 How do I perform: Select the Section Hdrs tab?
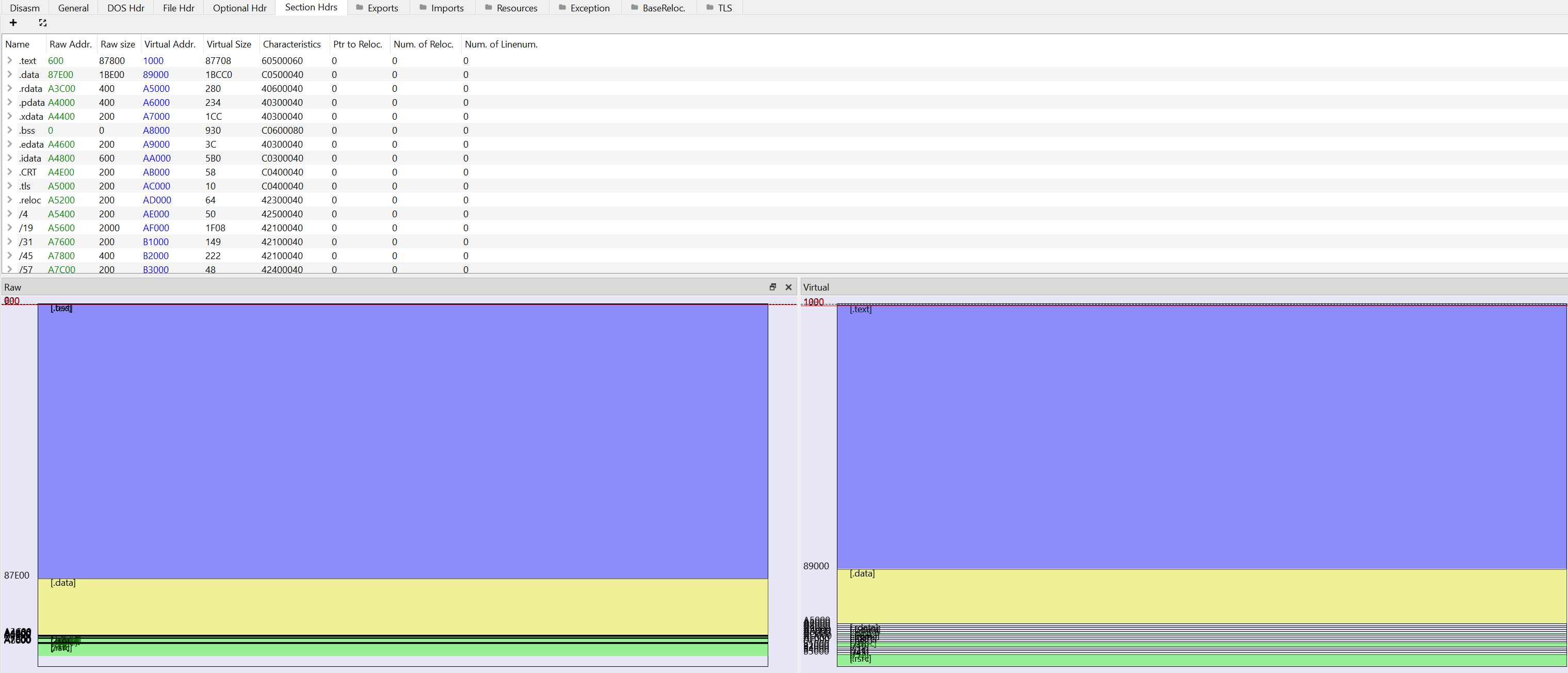pos(311,7)
